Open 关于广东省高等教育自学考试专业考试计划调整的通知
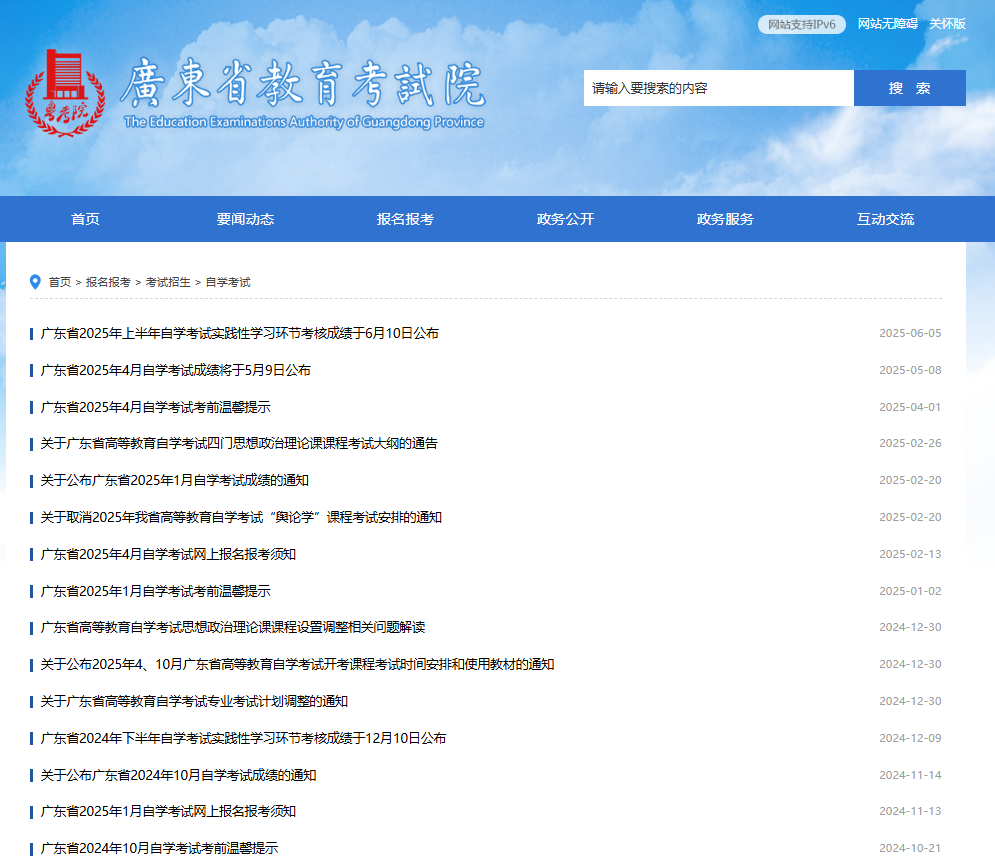995x867 pixels. tap(194, 701)
